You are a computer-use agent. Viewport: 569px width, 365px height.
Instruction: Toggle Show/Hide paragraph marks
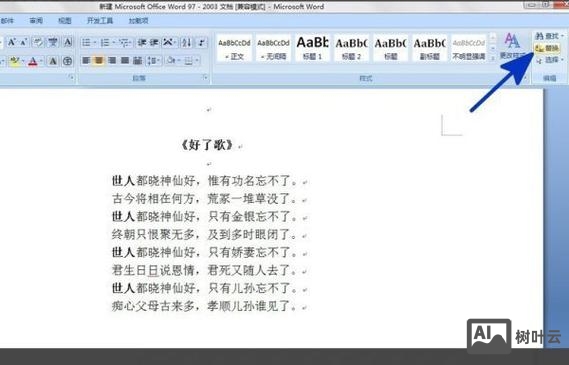[201, 43]
